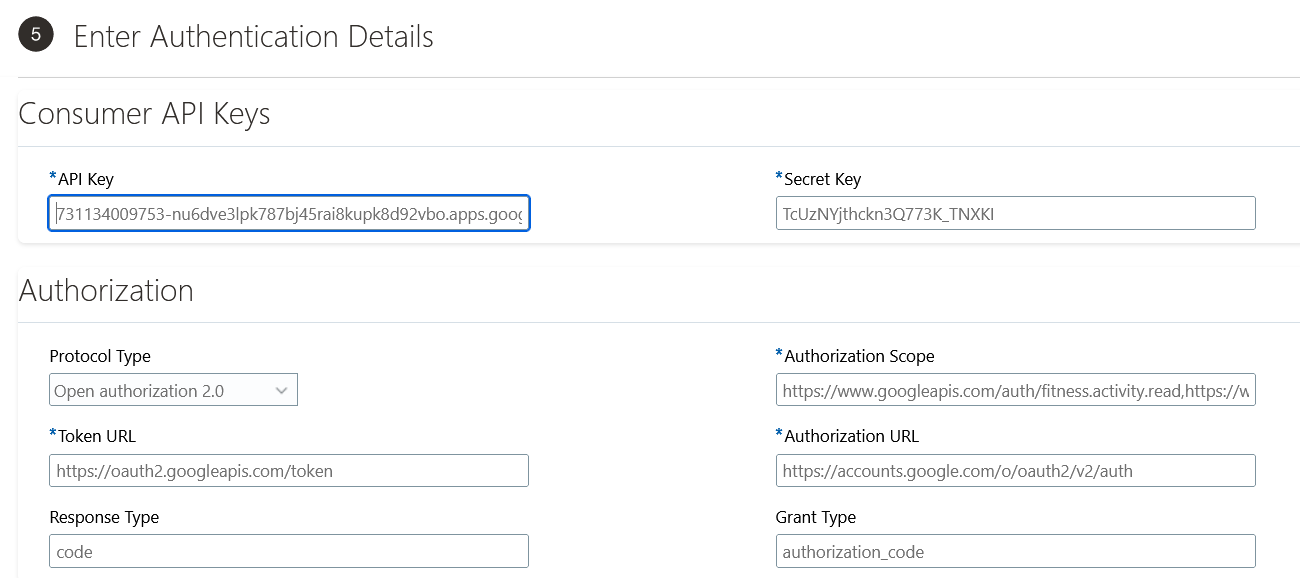The width and height of the screenshot is (1300, 578).
Task: Open the Protocol Type dropdown
Action: [173, 391]
